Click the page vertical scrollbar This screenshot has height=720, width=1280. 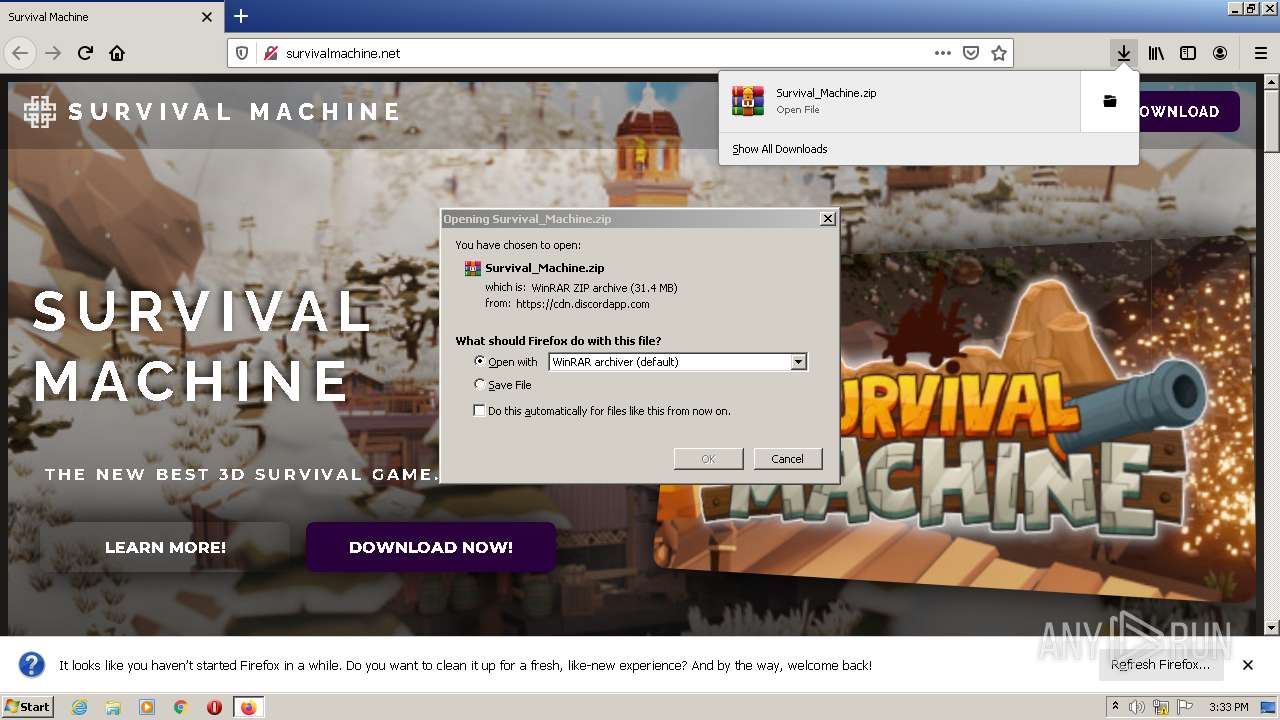click(x=1272, y=354)
